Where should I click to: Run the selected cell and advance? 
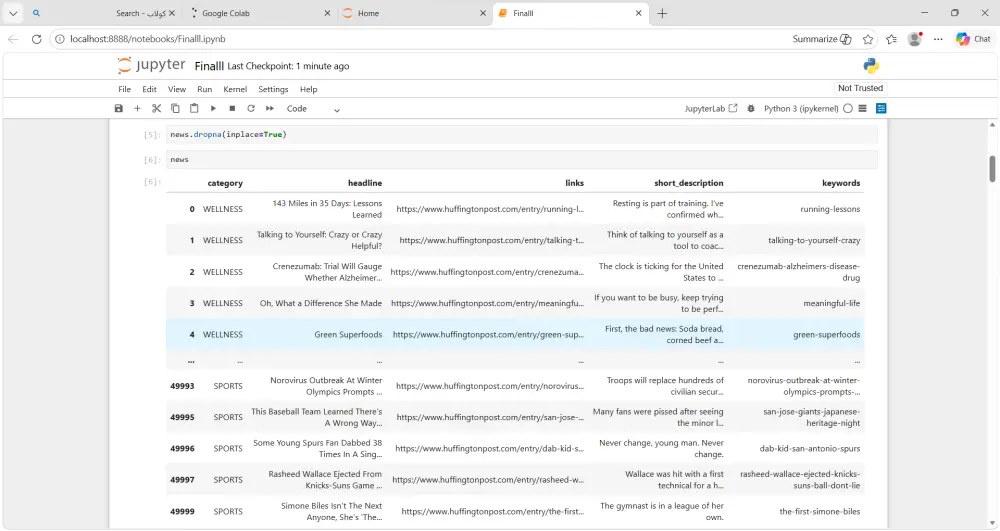point(213,108)
